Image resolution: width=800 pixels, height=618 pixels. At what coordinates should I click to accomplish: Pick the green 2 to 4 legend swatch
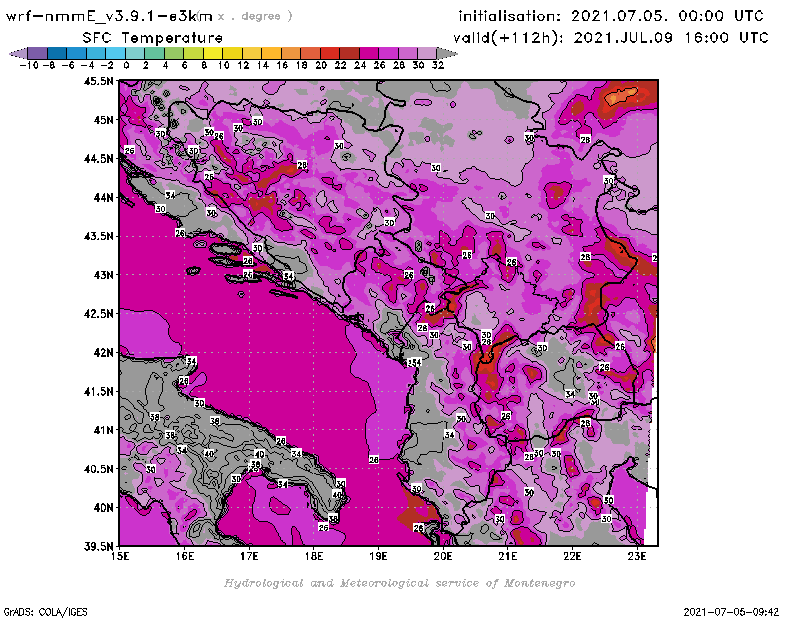click(155, 53)
